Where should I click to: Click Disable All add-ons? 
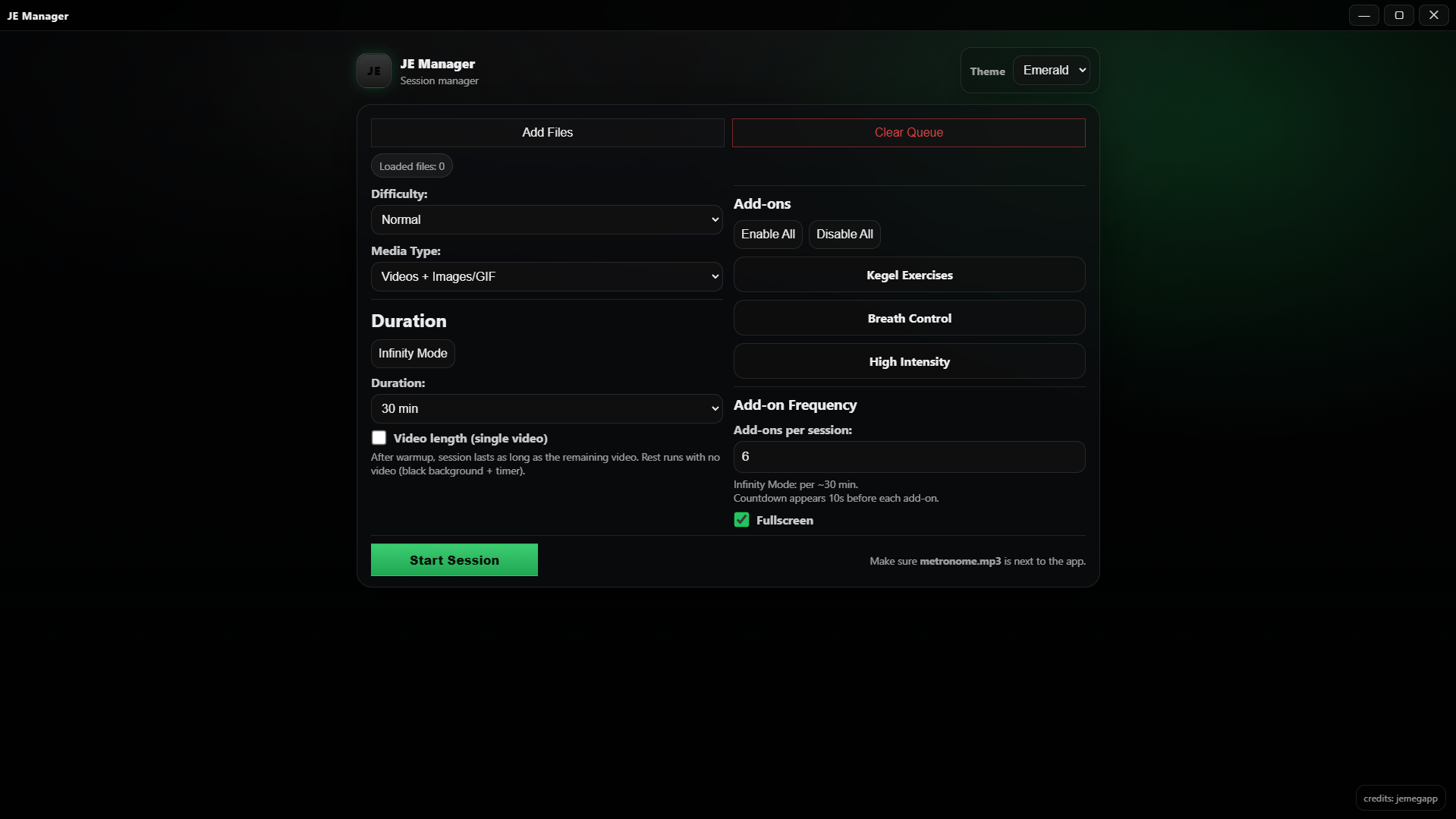pos(844,235)
